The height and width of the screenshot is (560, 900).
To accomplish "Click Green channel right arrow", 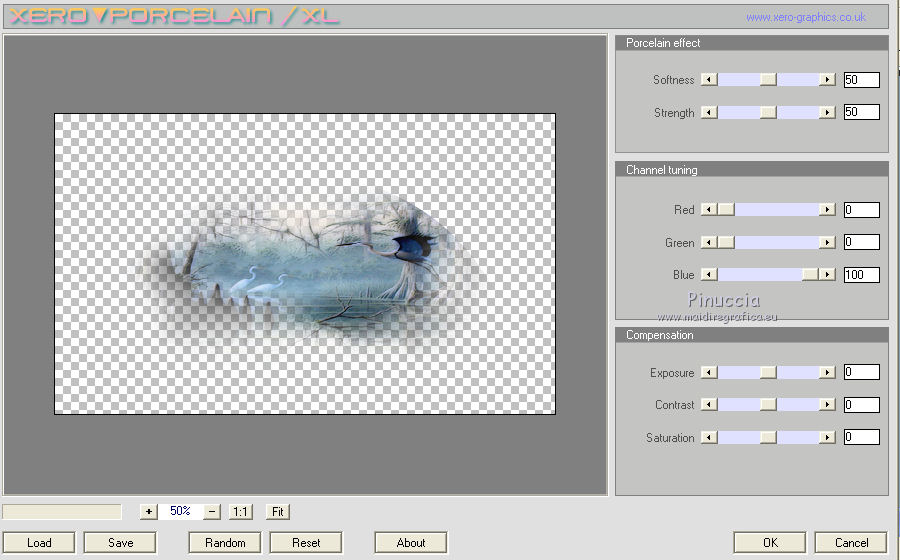I will pyautogui.click(x=827, y=242).
